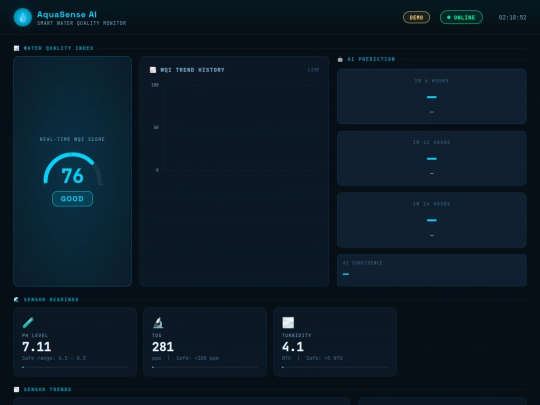Image resolution: width=540 pixels, height=405 pixels.
Task: Open the In 12 Hours prediction card
Action: pos(432,158)
